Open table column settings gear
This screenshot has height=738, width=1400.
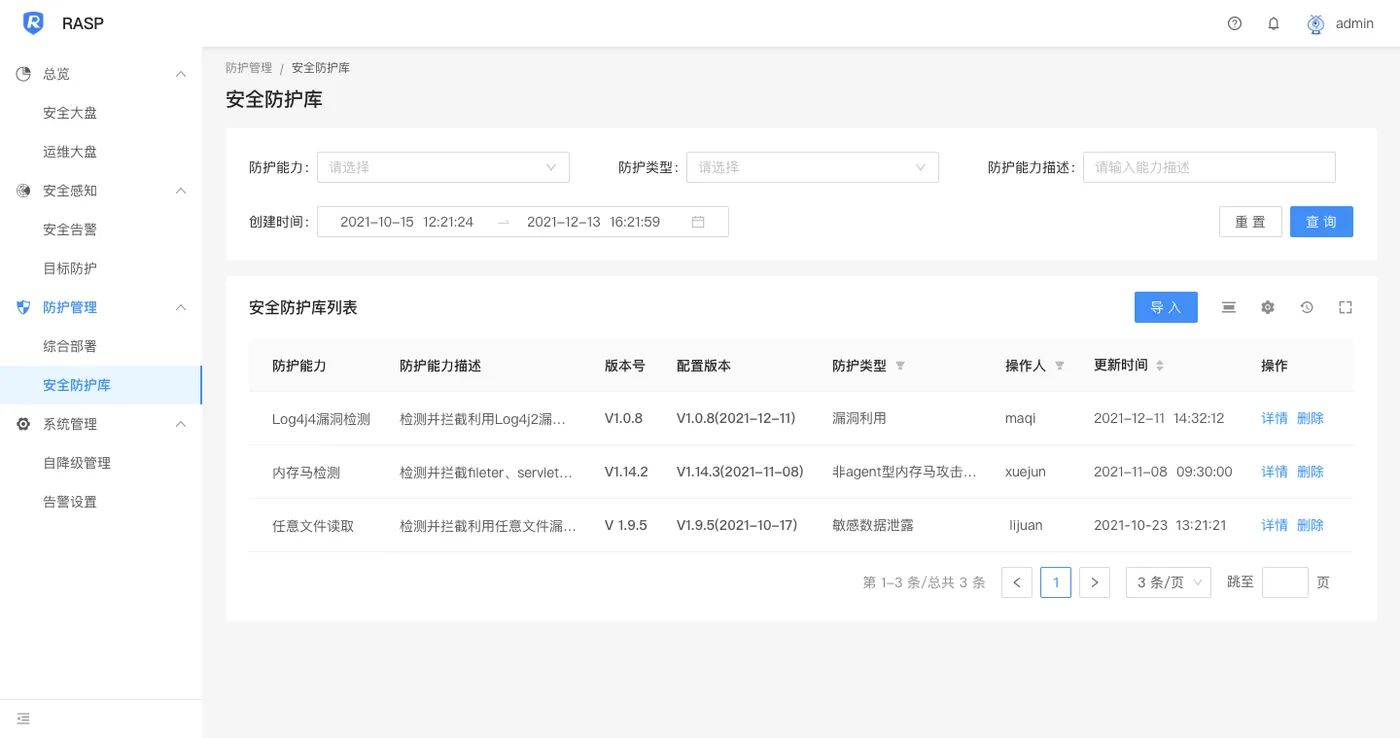point(1267,307)
